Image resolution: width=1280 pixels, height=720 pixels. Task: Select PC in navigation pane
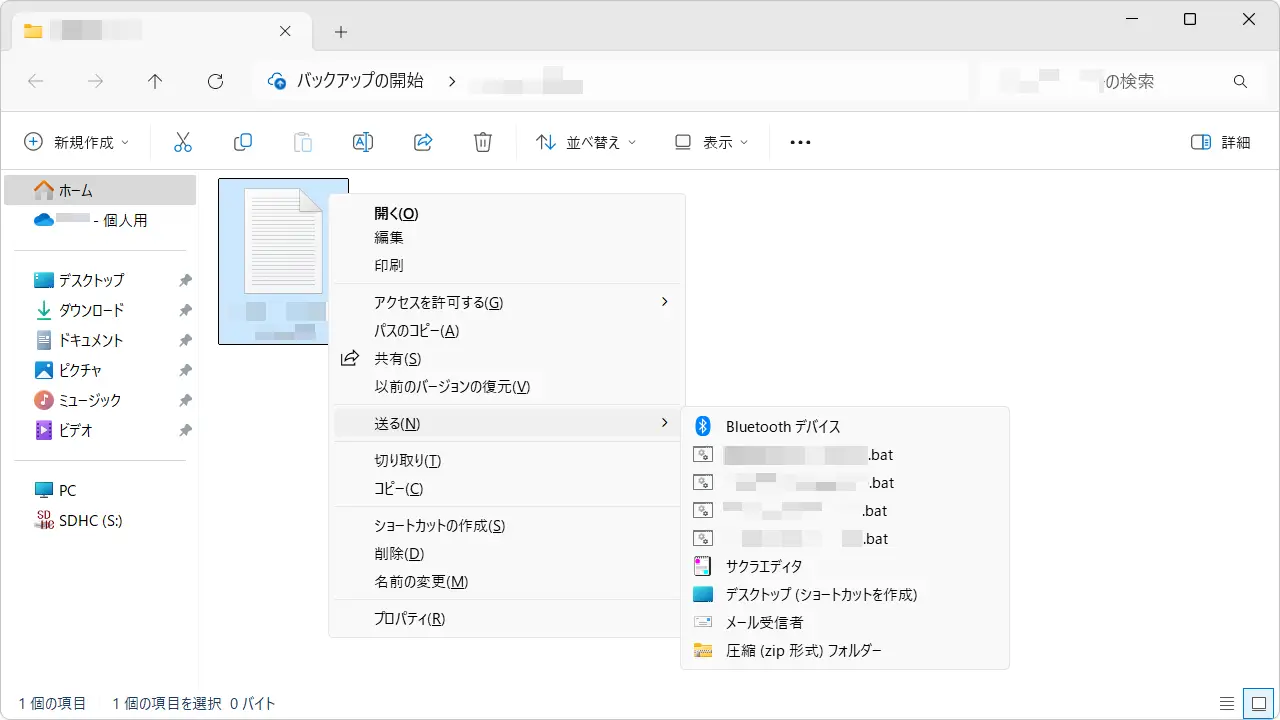coord(100,490)
